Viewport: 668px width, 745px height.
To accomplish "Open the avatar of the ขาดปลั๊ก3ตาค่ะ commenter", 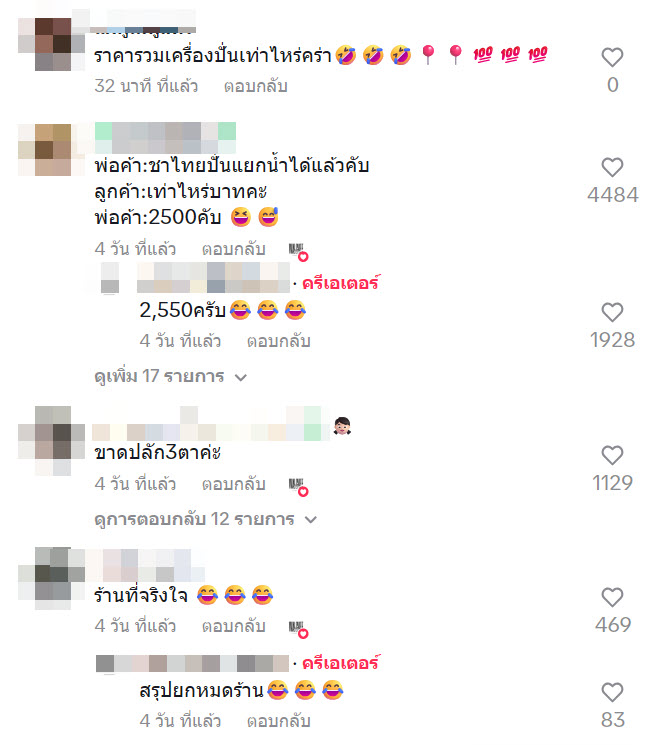I will point(51,441).
